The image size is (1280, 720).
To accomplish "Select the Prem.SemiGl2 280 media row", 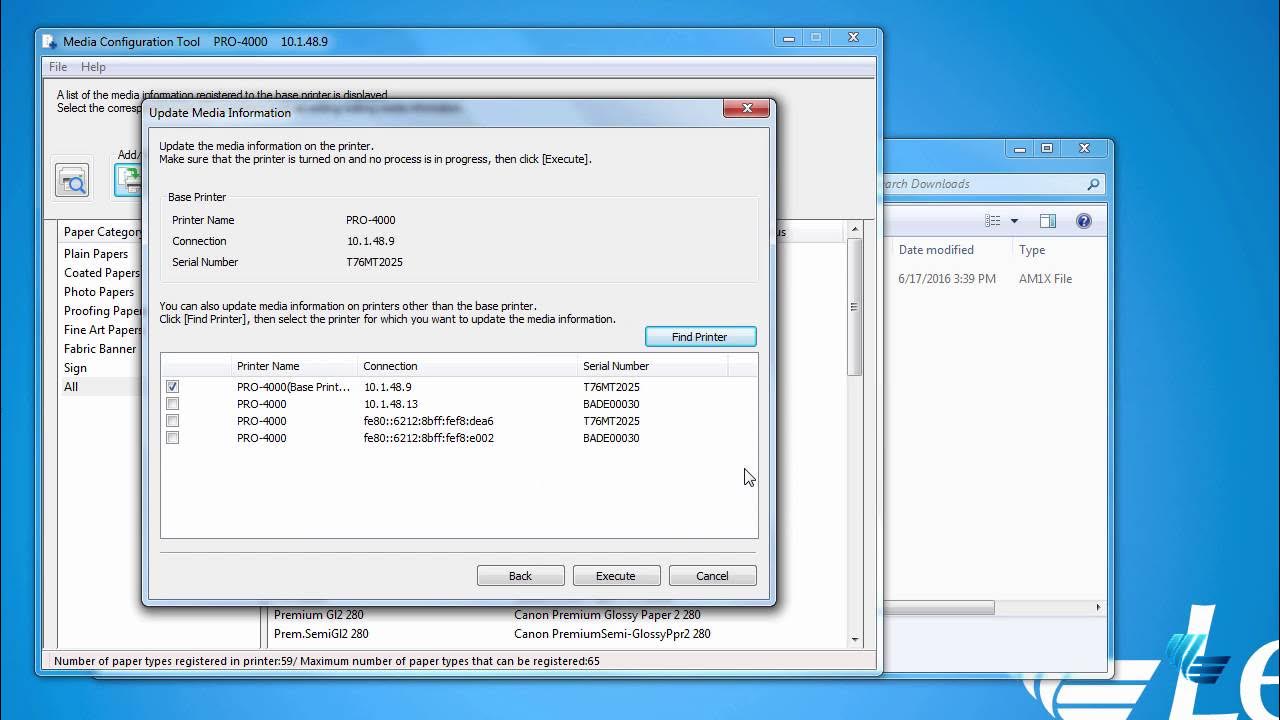I will click(x=321, y=634).
